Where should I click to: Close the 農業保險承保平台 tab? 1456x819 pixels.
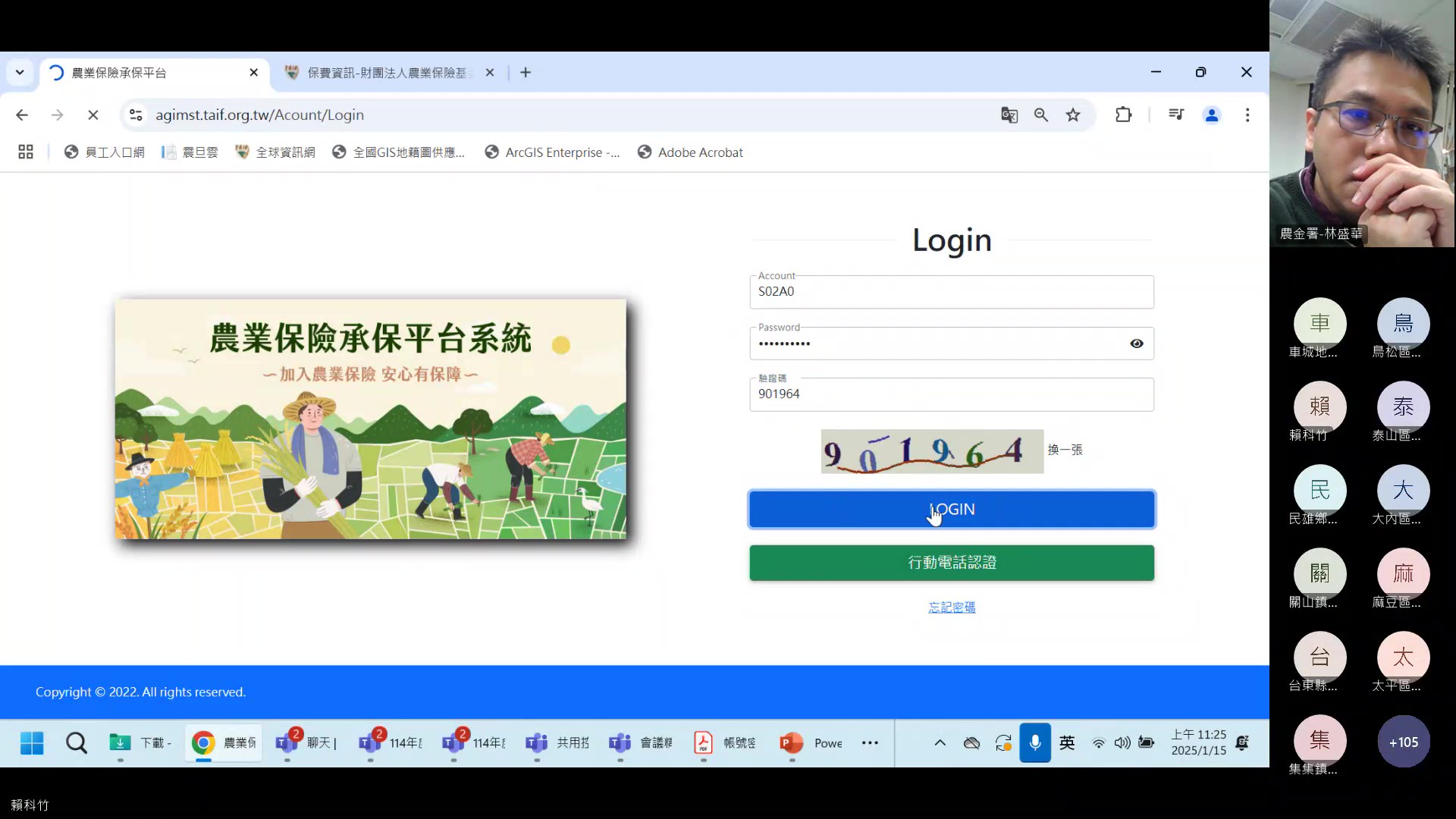pyautogui.click(x=254, y=73)
